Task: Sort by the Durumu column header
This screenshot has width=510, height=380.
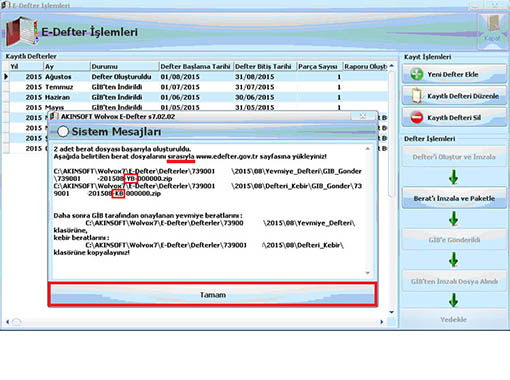Action: click(x=124, y=66)
